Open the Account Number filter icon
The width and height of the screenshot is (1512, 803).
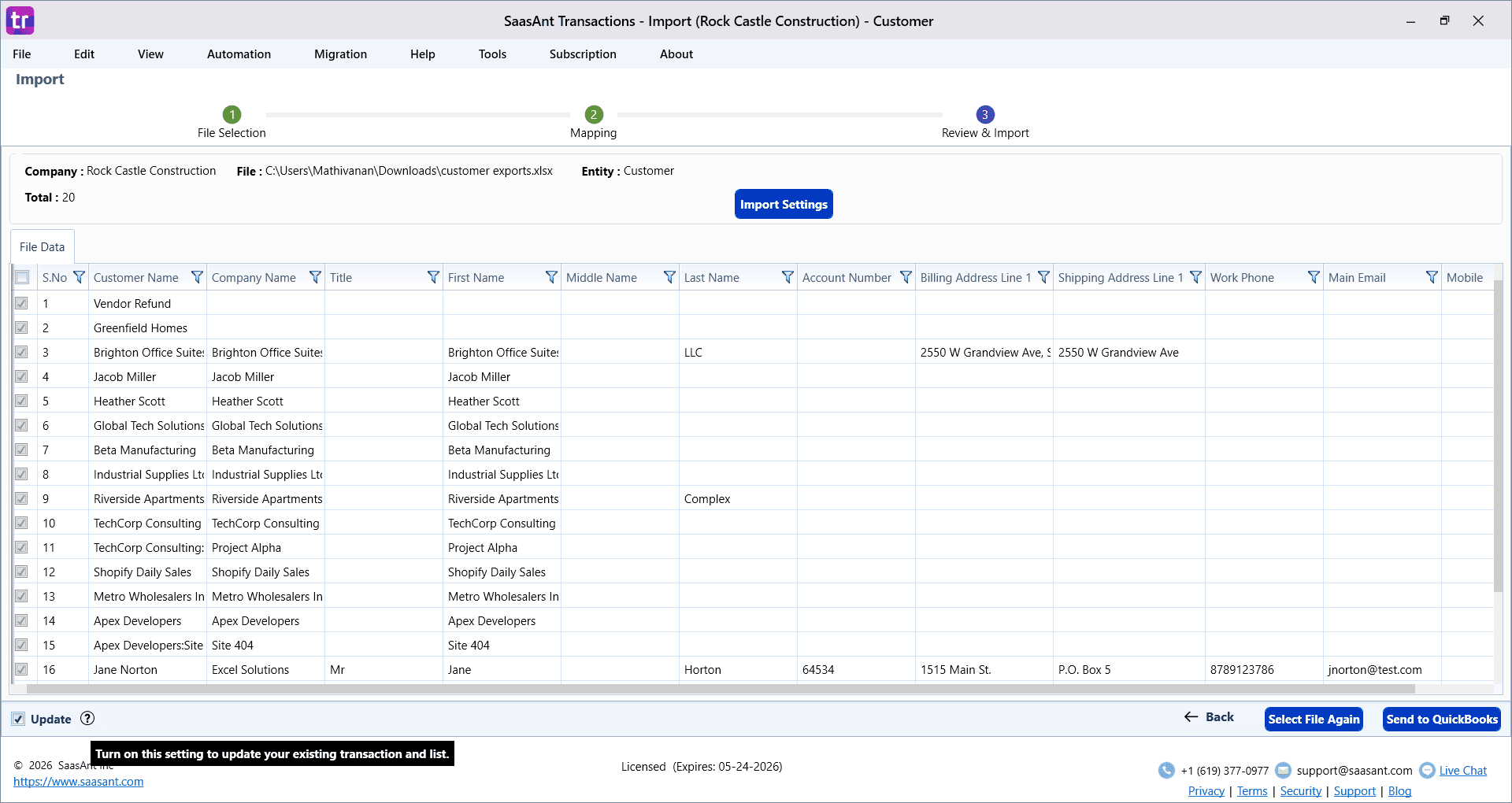coord(906,277)
